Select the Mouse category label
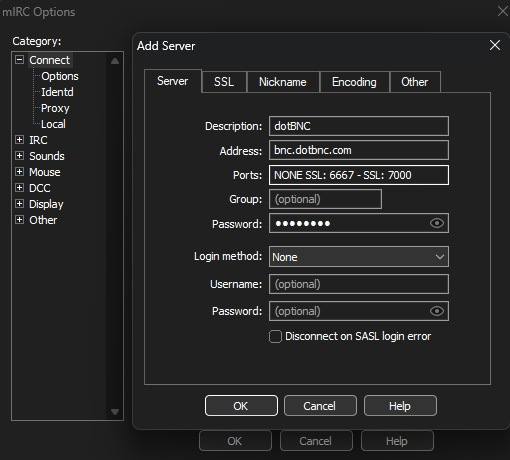The image size is (510, 460). [x=45, y=172]
